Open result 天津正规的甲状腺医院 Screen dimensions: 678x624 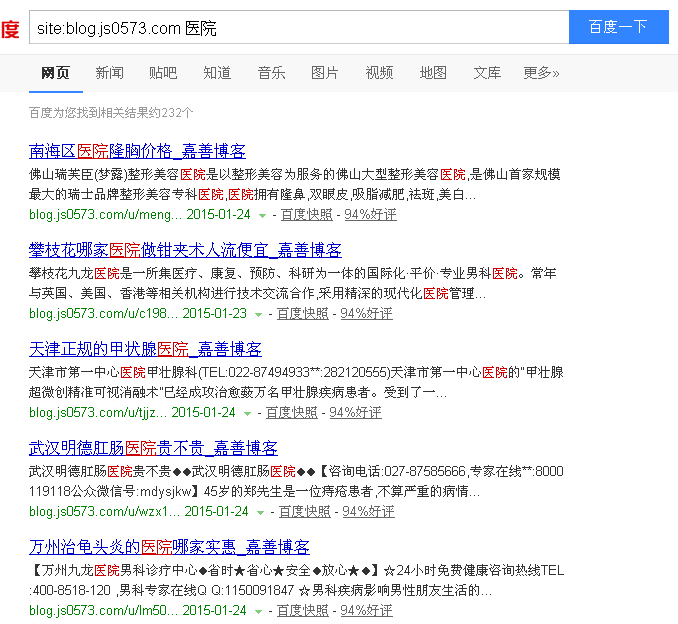pyautogui.click(x=145, y=349)
